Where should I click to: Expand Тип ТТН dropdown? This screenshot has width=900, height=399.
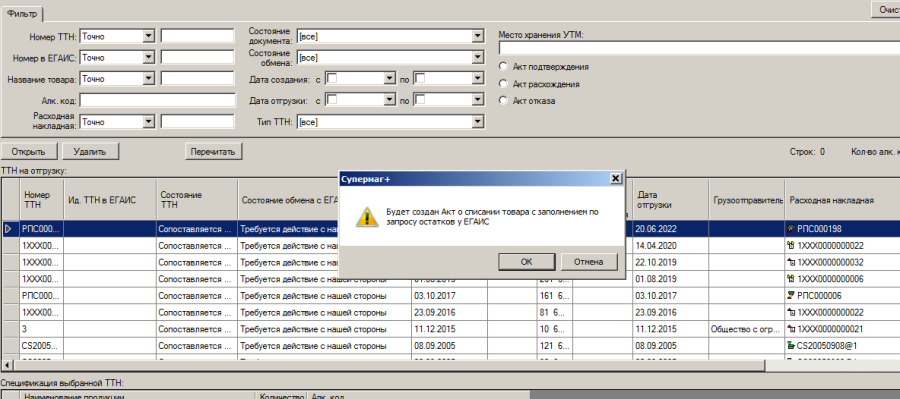point(478,122)
